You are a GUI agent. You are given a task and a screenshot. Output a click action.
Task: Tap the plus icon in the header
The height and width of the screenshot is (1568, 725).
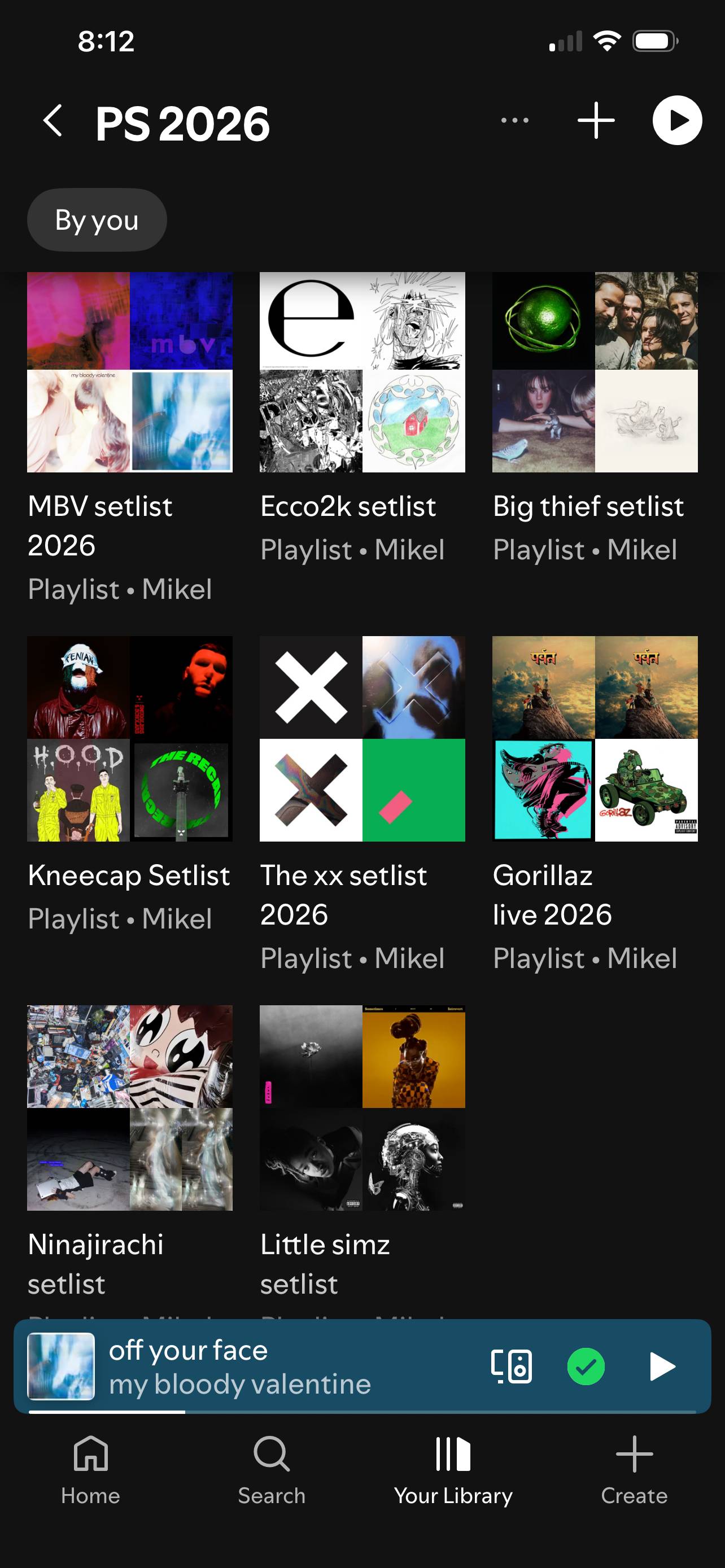click(x=596, y=121)
